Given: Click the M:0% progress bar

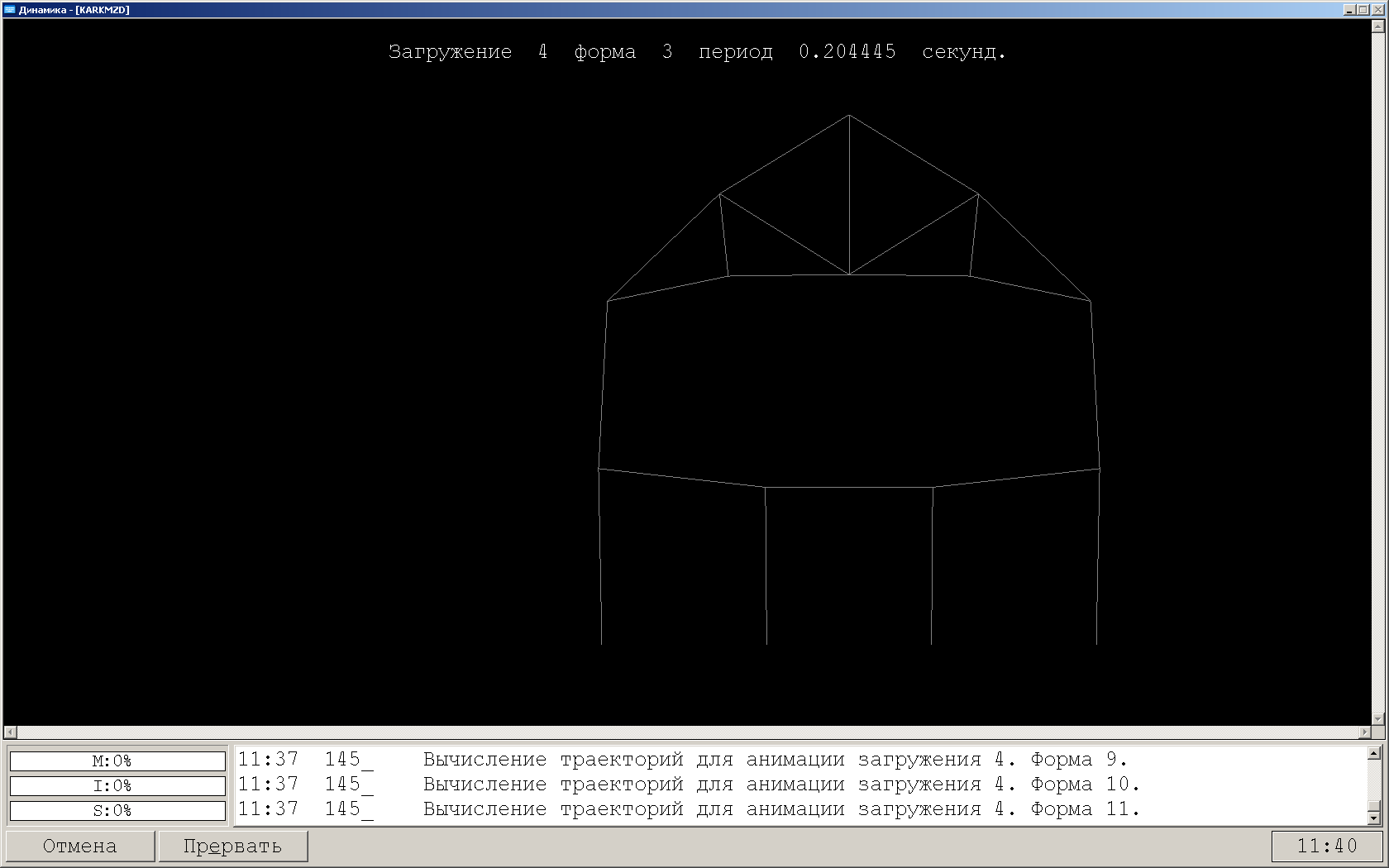Looking at the screenshot, I should [117, 761].
